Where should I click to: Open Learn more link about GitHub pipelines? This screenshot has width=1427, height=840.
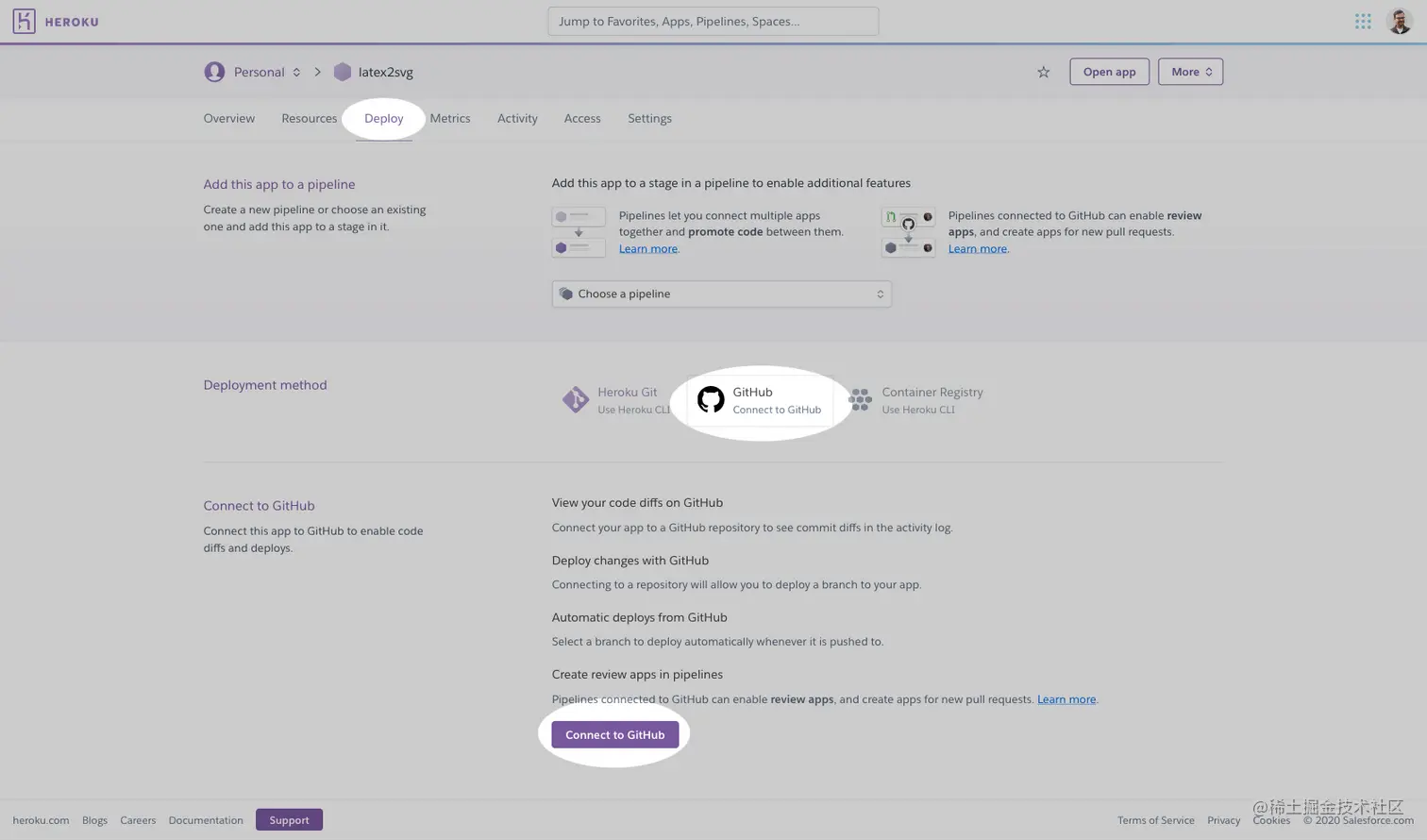tap(978, 249)
